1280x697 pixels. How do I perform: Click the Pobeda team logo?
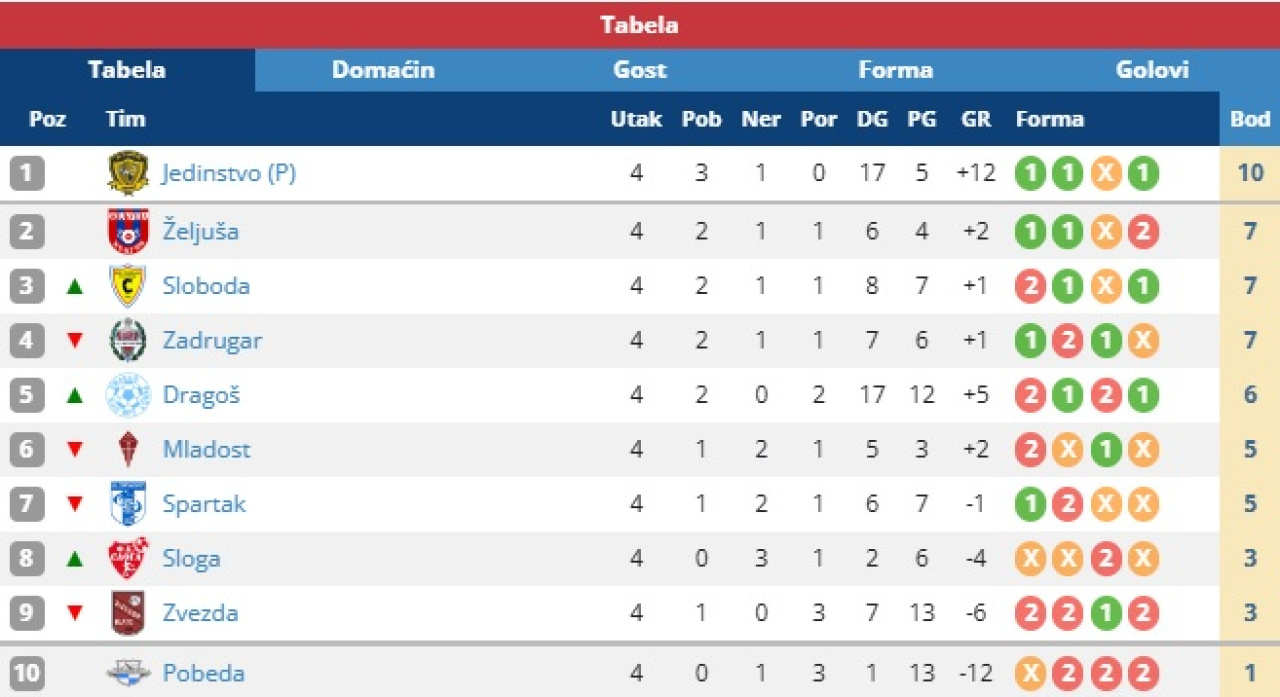tap(128, 673)
